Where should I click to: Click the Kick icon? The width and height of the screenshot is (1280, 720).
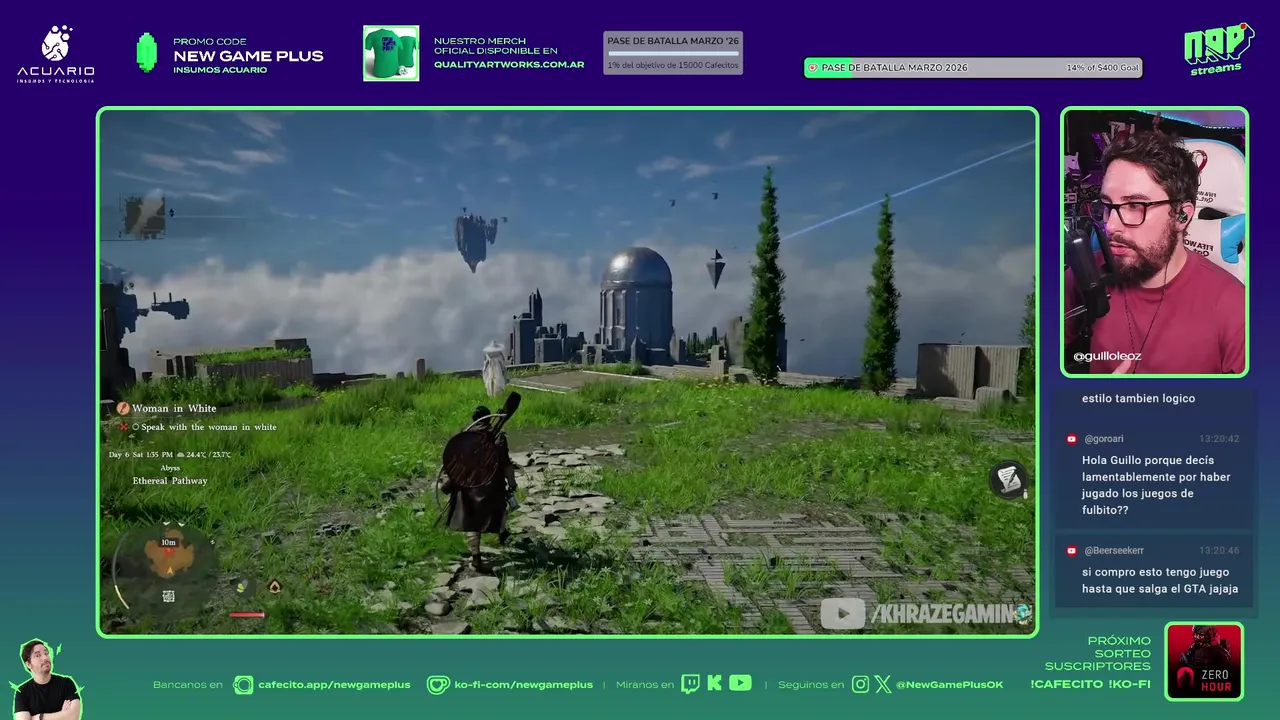[714, 684]
